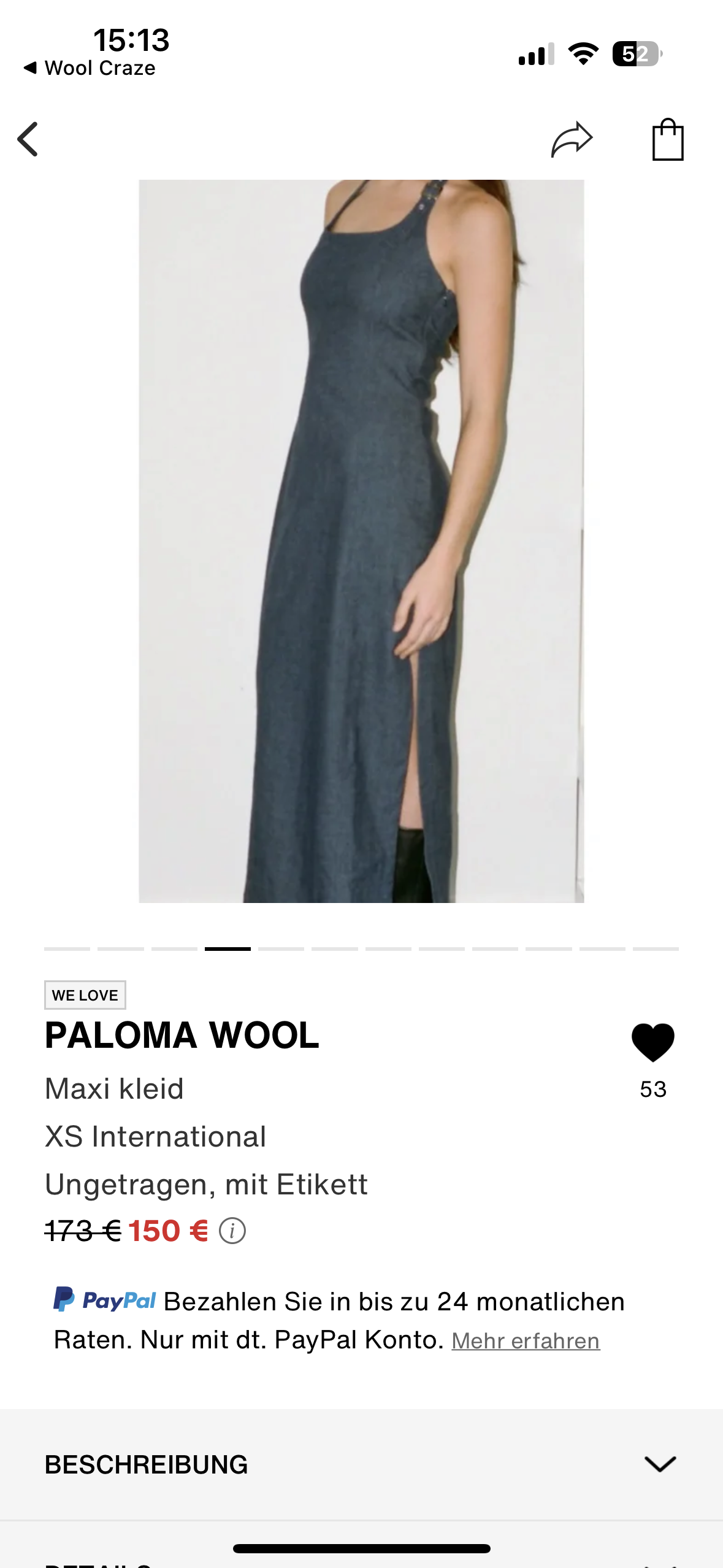Open Mehr erfahren PayPal link

pos(526,1340)
